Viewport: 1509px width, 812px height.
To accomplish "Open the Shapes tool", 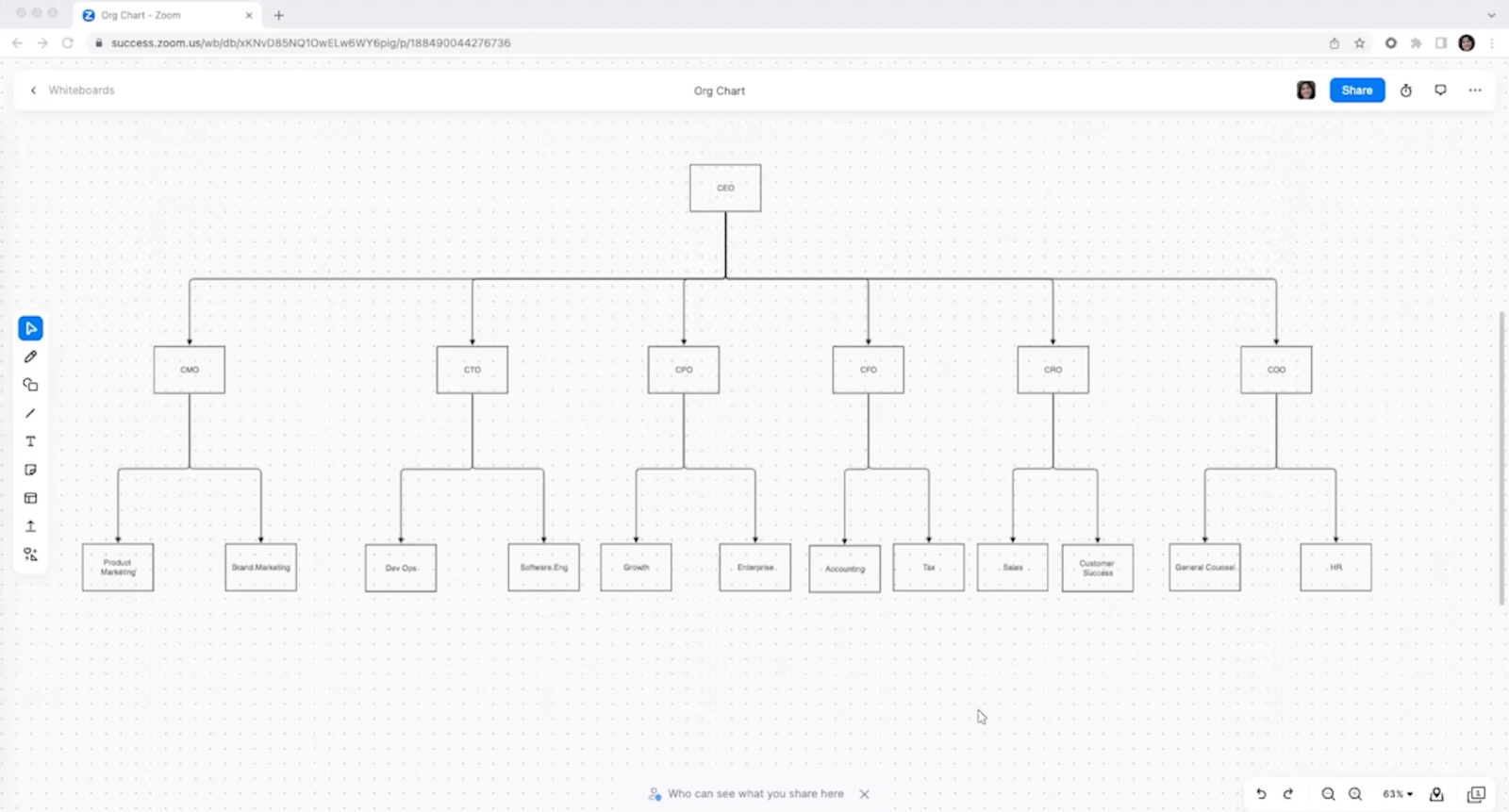I will point(30,385).
